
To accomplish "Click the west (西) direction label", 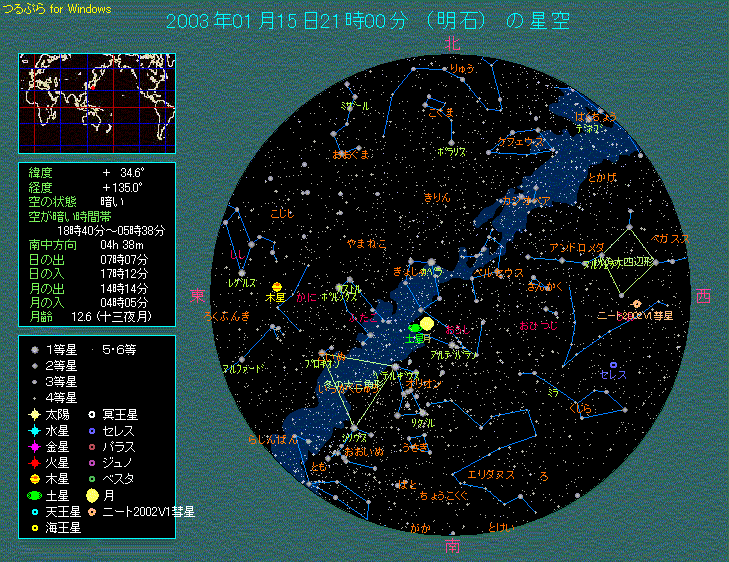I will point(703,296).
